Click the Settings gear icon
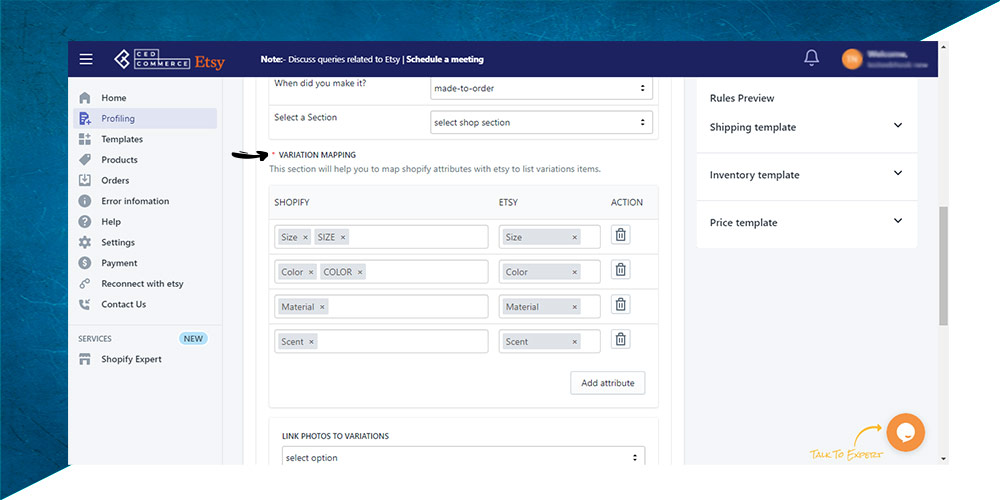 click(x=85, y=242)
